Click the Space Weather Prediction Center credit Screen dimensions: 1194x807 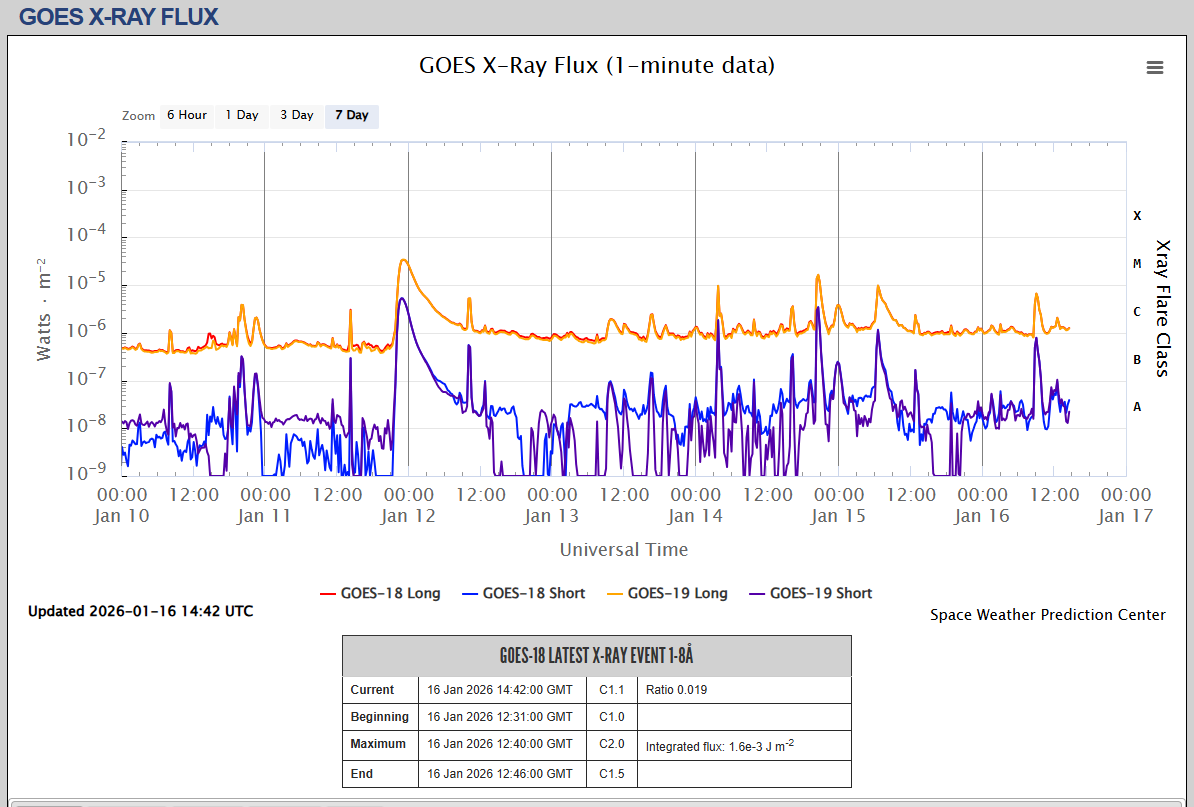1047,615
